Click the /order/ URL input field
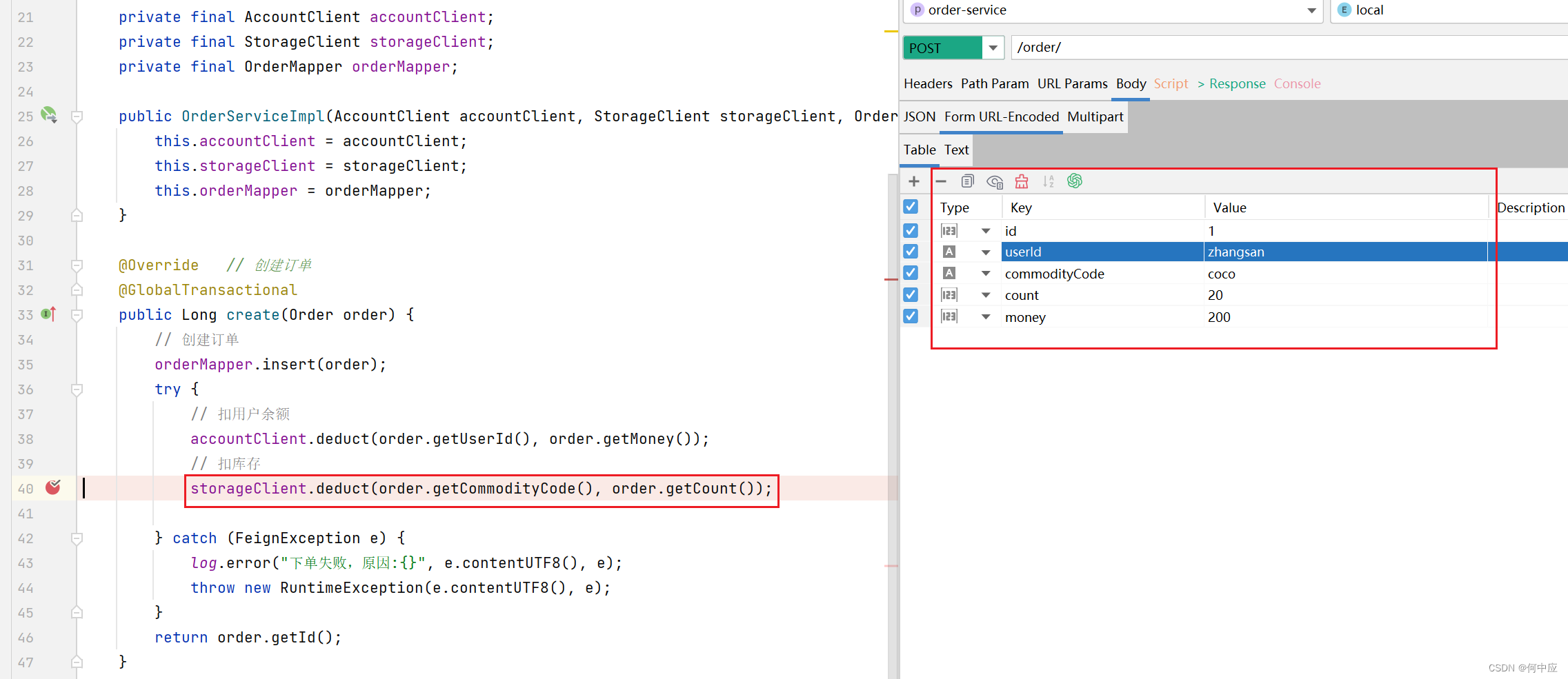 pyautogui.click(x=1289, y=48)
